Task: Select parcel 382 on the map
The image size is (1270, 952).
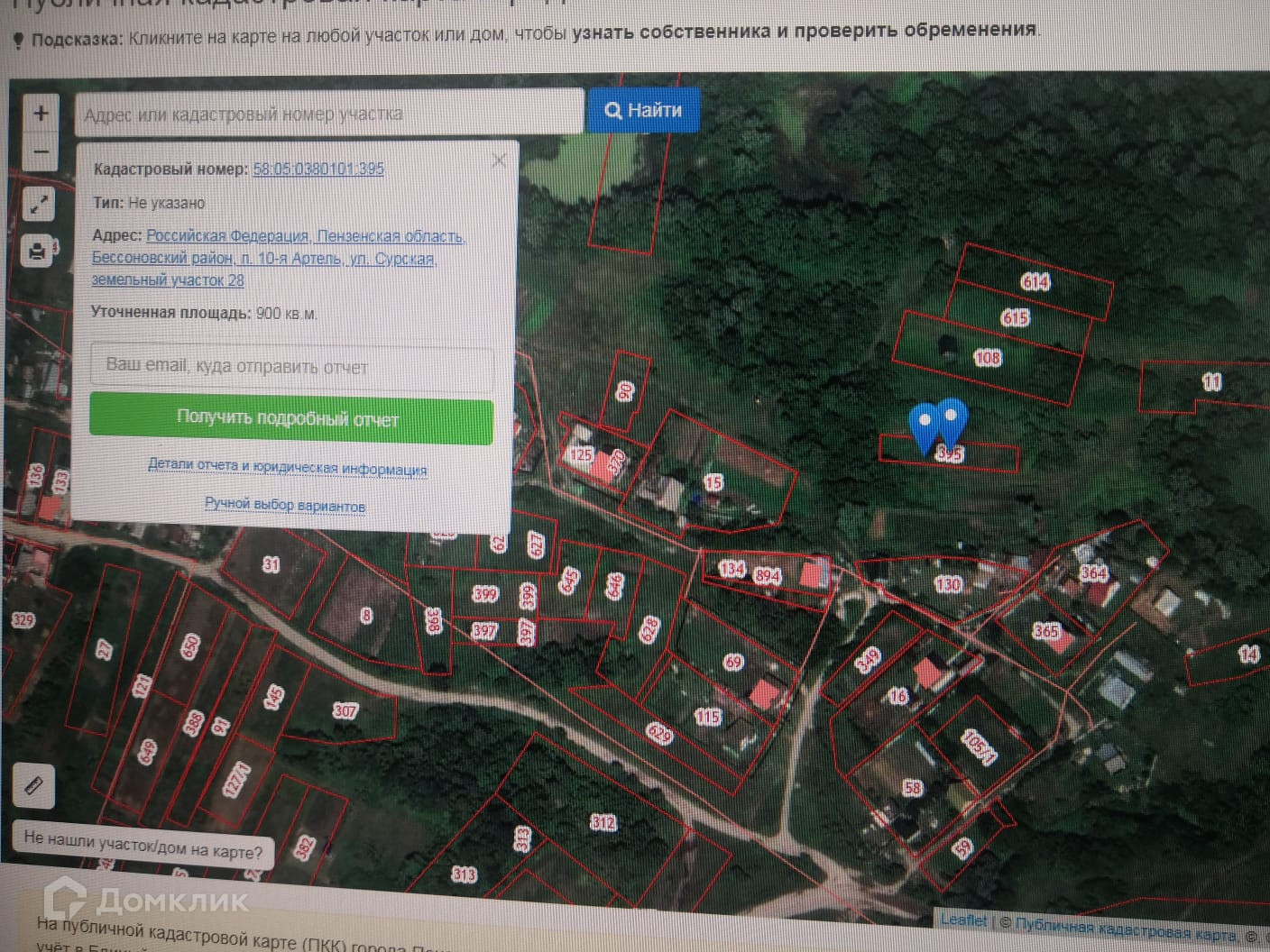Action: coord(305,847)
